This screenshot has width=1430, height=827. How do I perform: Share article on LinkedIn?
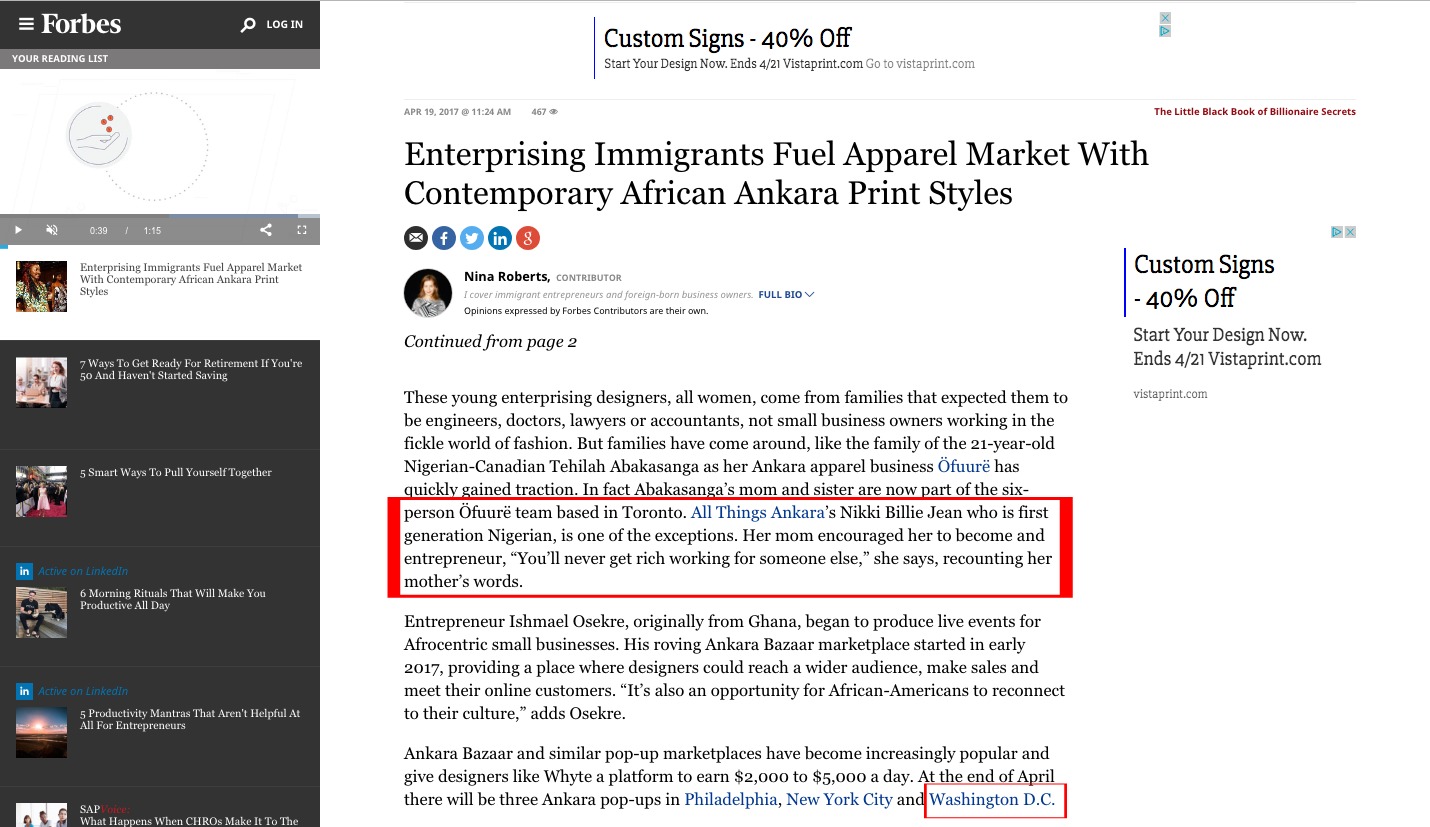tap(500, 238)
